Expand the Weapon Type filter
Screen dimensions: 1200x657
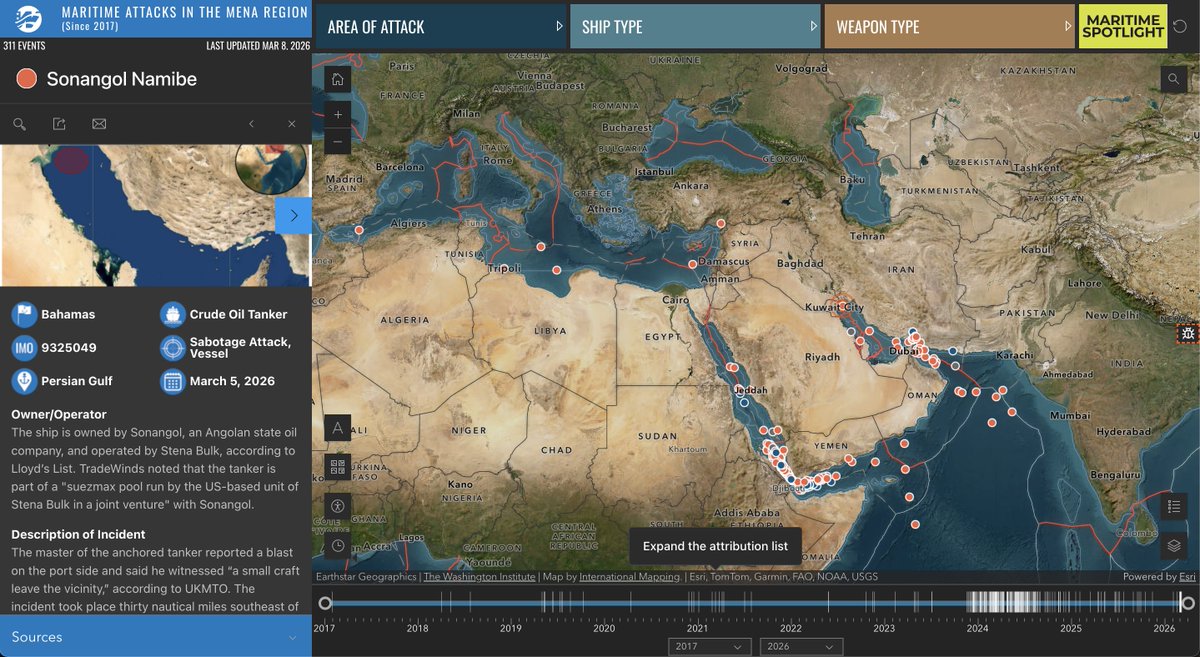[x=948, y=27]
